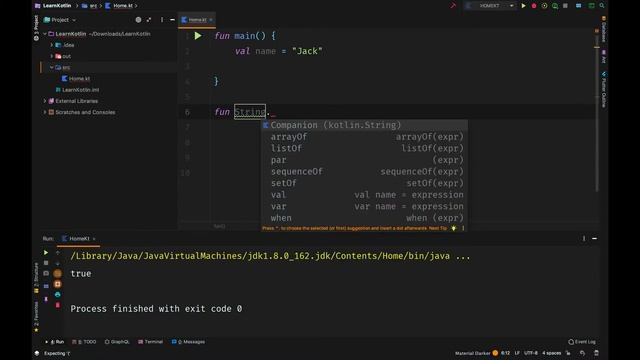This screenshot has height=360, width=640.
Task: Expand the out folder
Action: coord(52,56)
